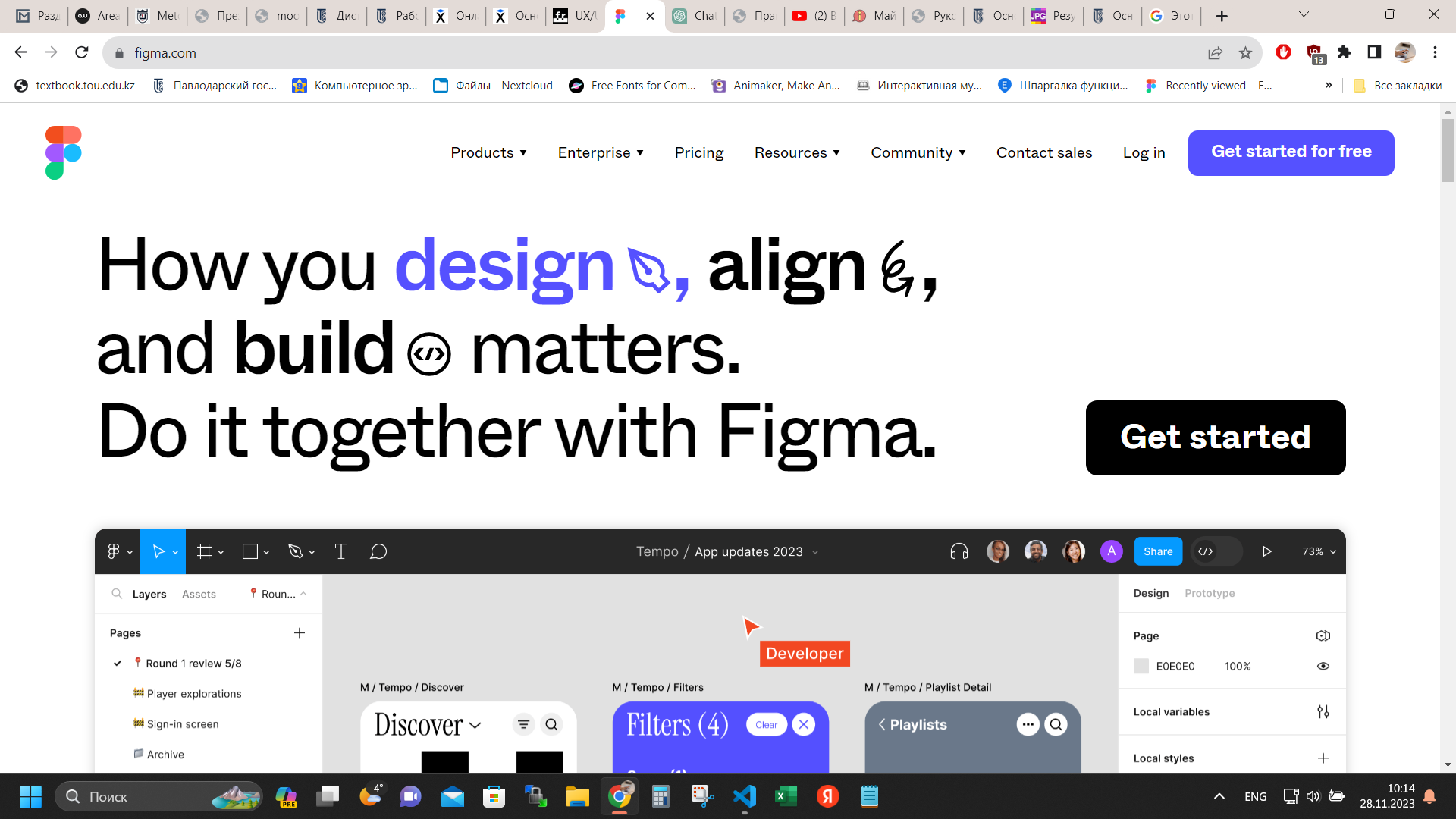Click browser bookmark star icon
1456x819 pixels.
click(x=1245, y=52)
